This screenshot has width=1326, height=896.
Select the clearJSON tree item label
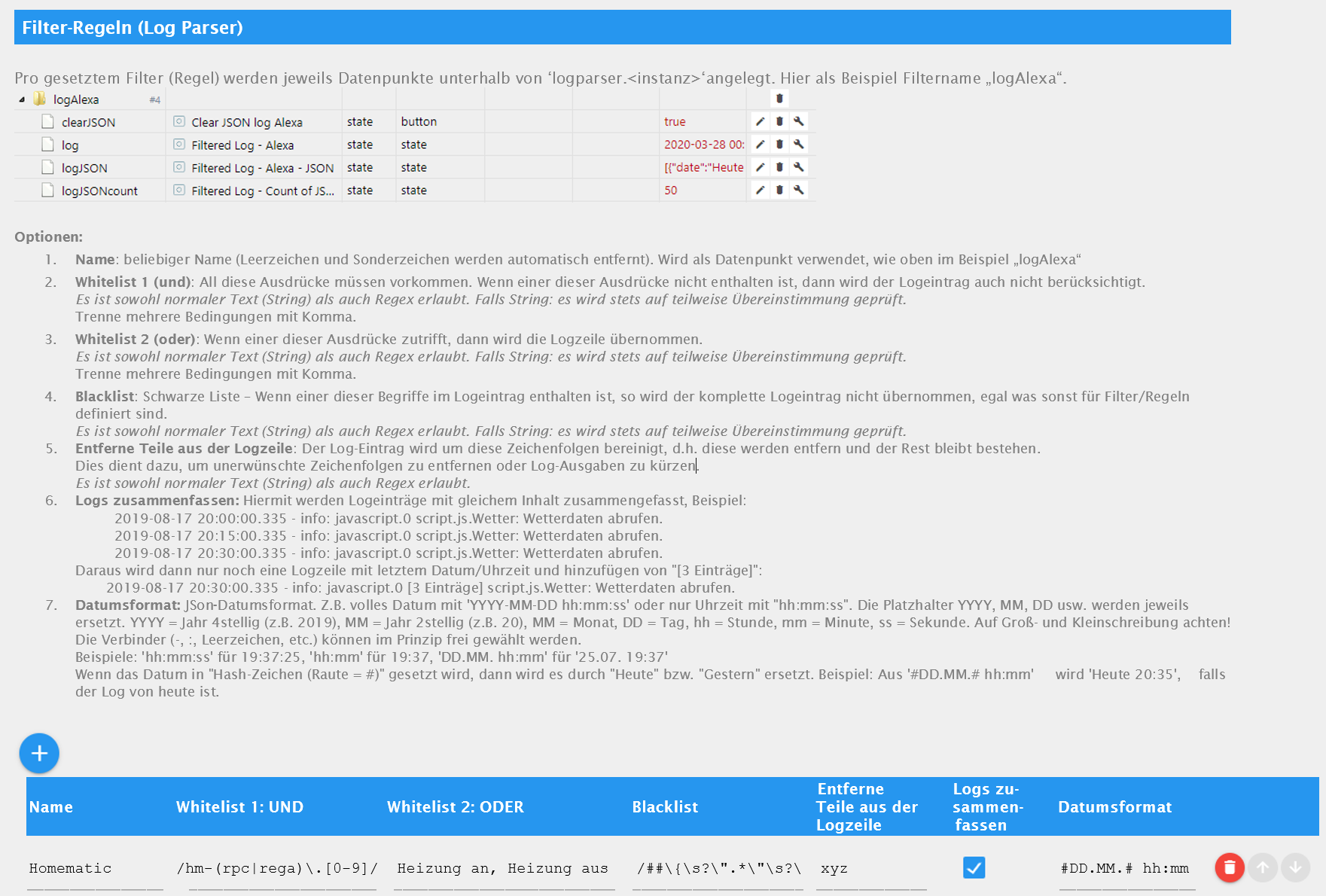(88, 122)
